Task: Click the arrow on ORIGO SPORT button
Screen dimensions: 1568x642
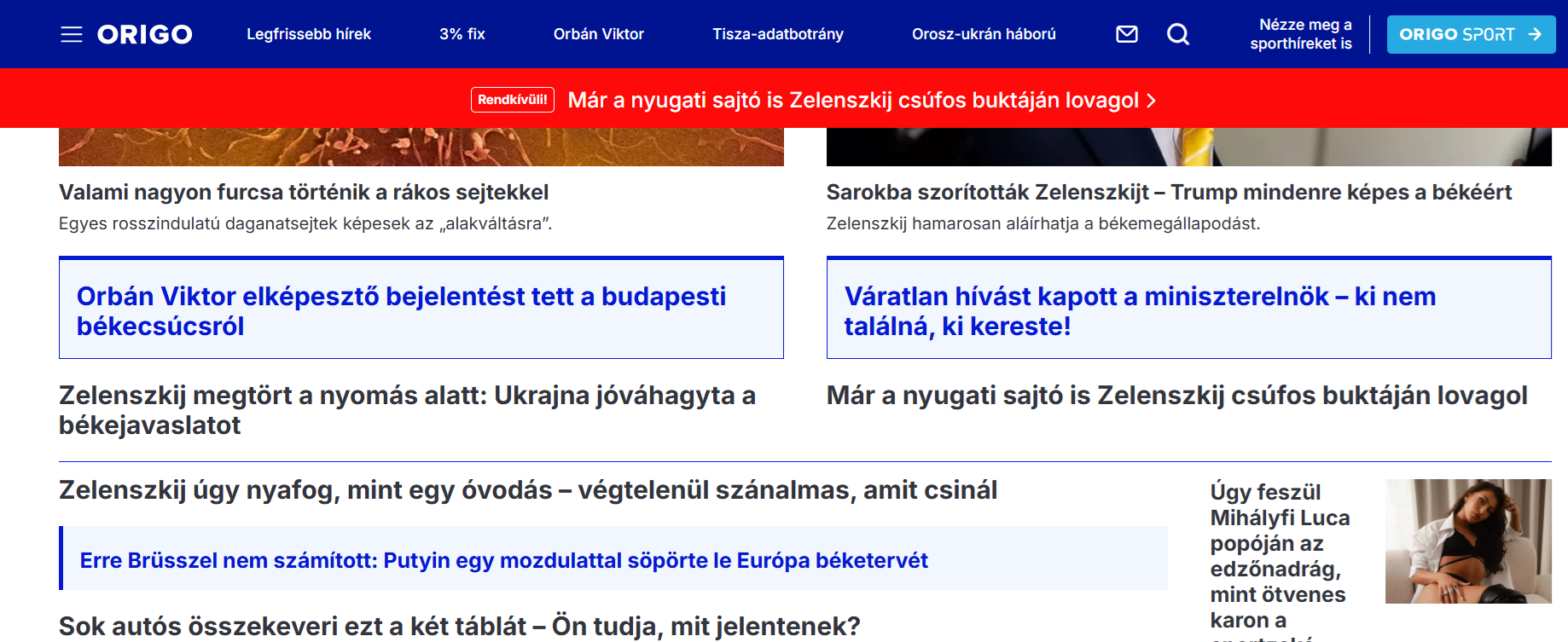Action: (1535, 34)
